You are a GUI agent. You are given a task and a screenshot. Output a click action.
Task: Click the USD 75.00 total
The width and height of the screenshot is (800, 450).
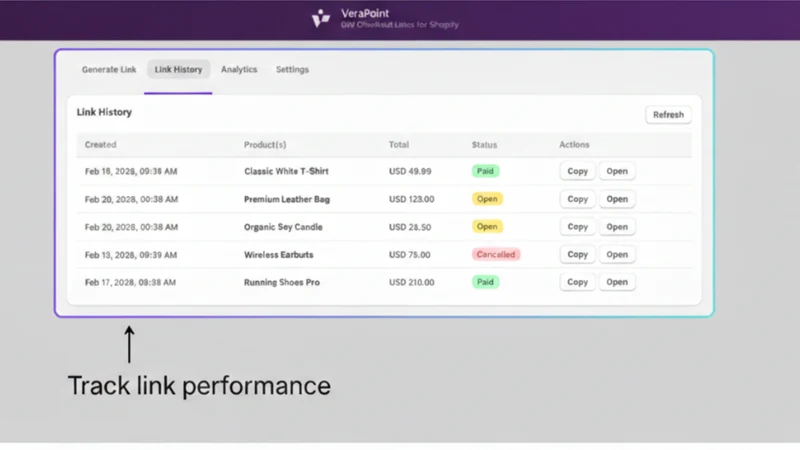click(410, 255)
